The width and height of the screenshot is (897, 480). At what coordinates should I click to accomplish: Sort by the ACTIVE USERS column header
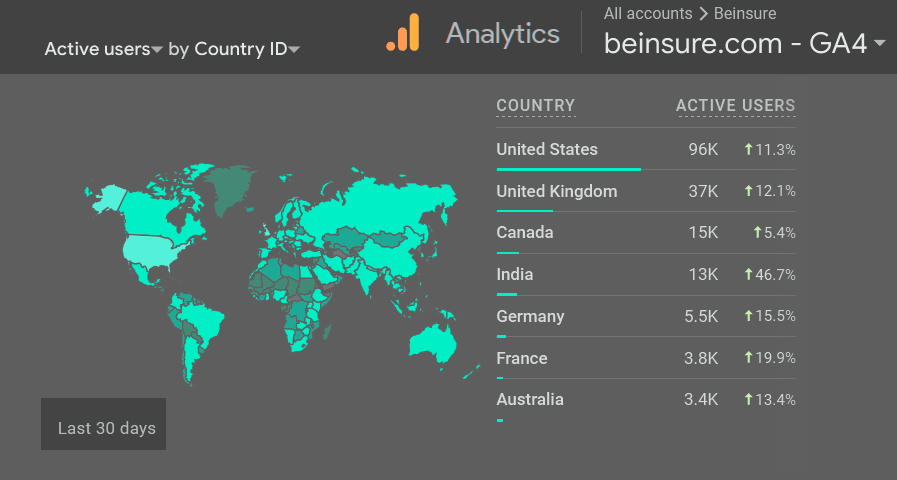pyautogui.click(x=736, y=106)
